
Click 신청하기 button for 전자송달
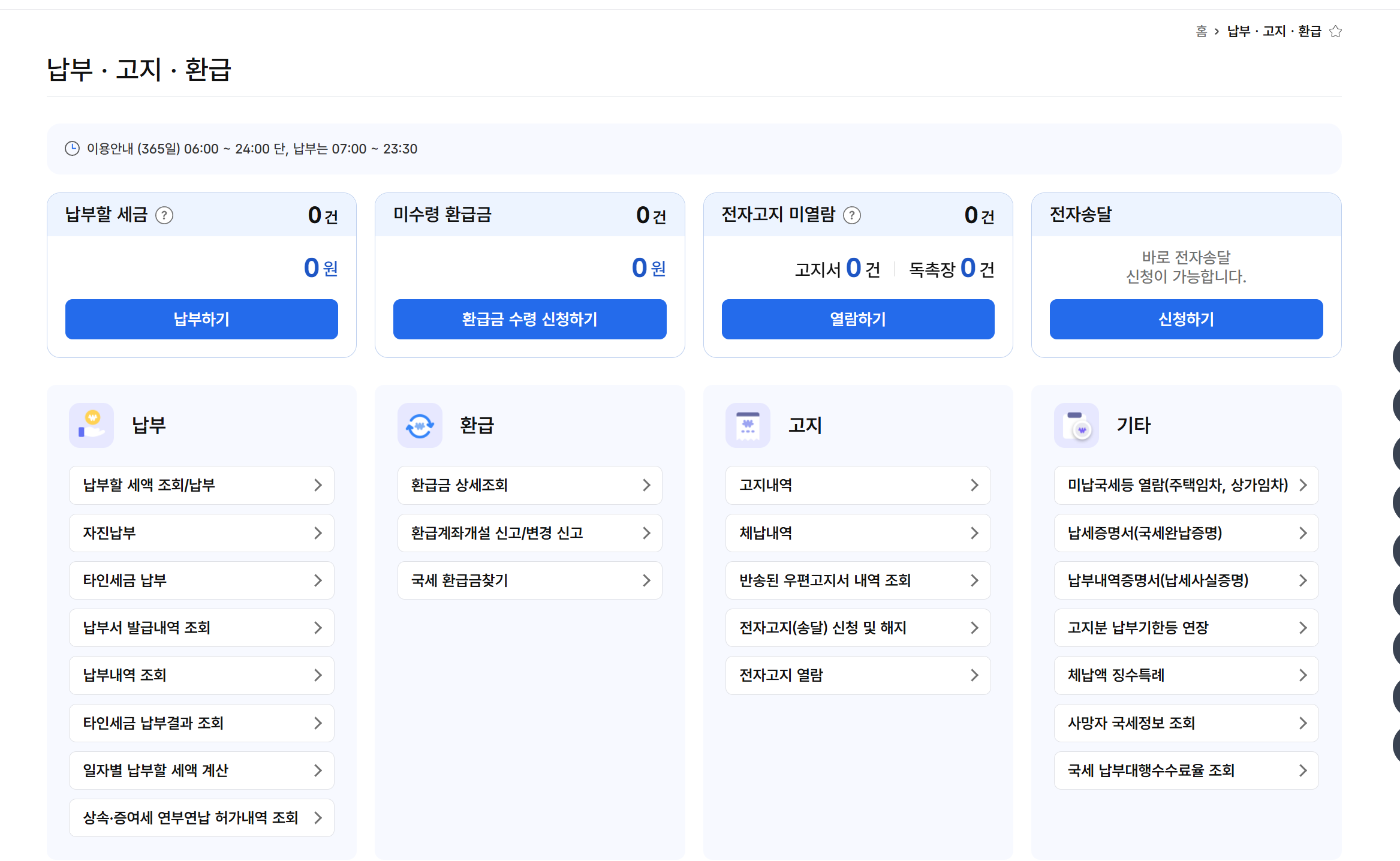1186,319
